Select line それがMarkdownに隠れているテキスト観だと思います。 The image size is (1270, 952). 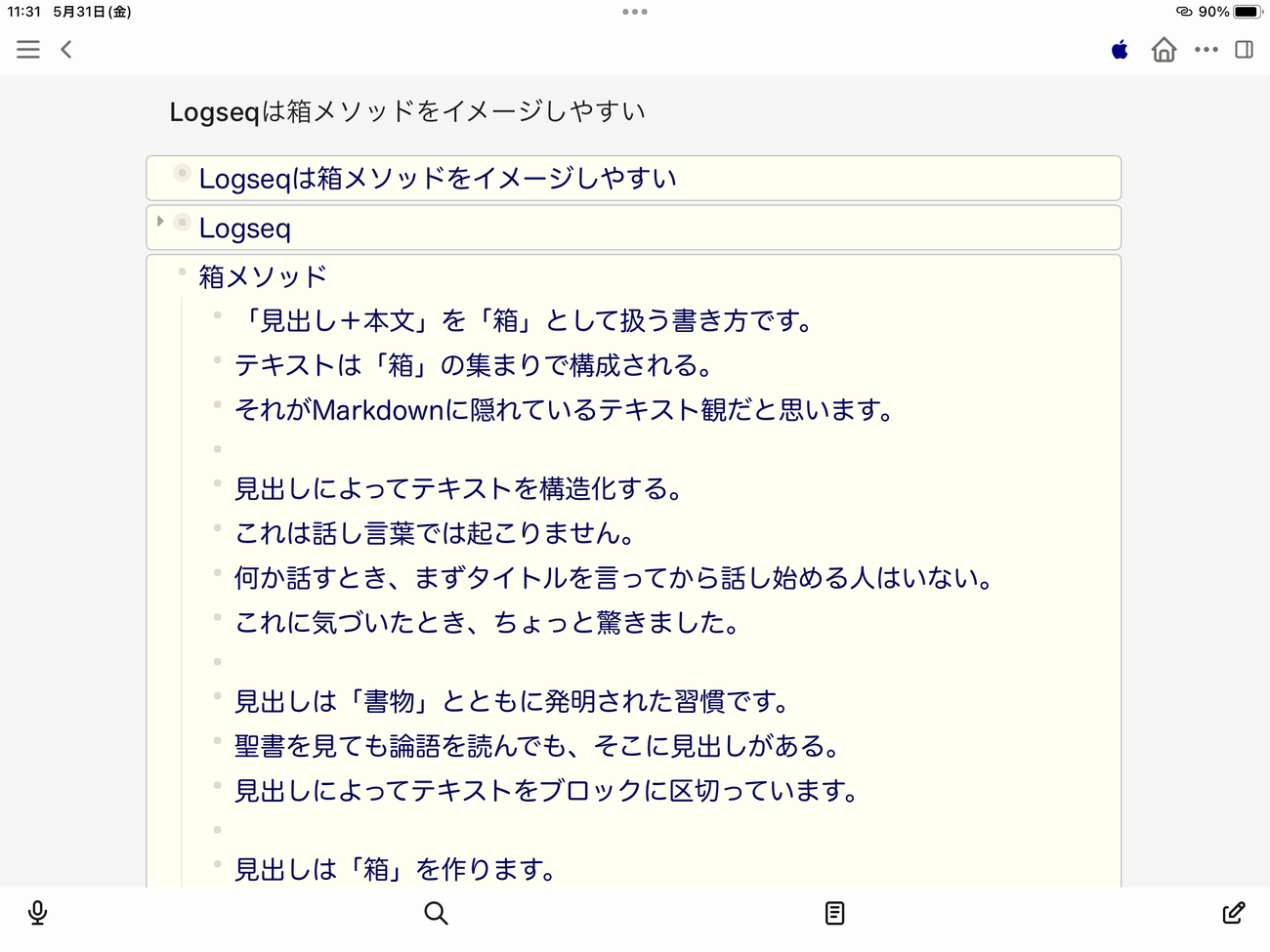click(566, 410)
